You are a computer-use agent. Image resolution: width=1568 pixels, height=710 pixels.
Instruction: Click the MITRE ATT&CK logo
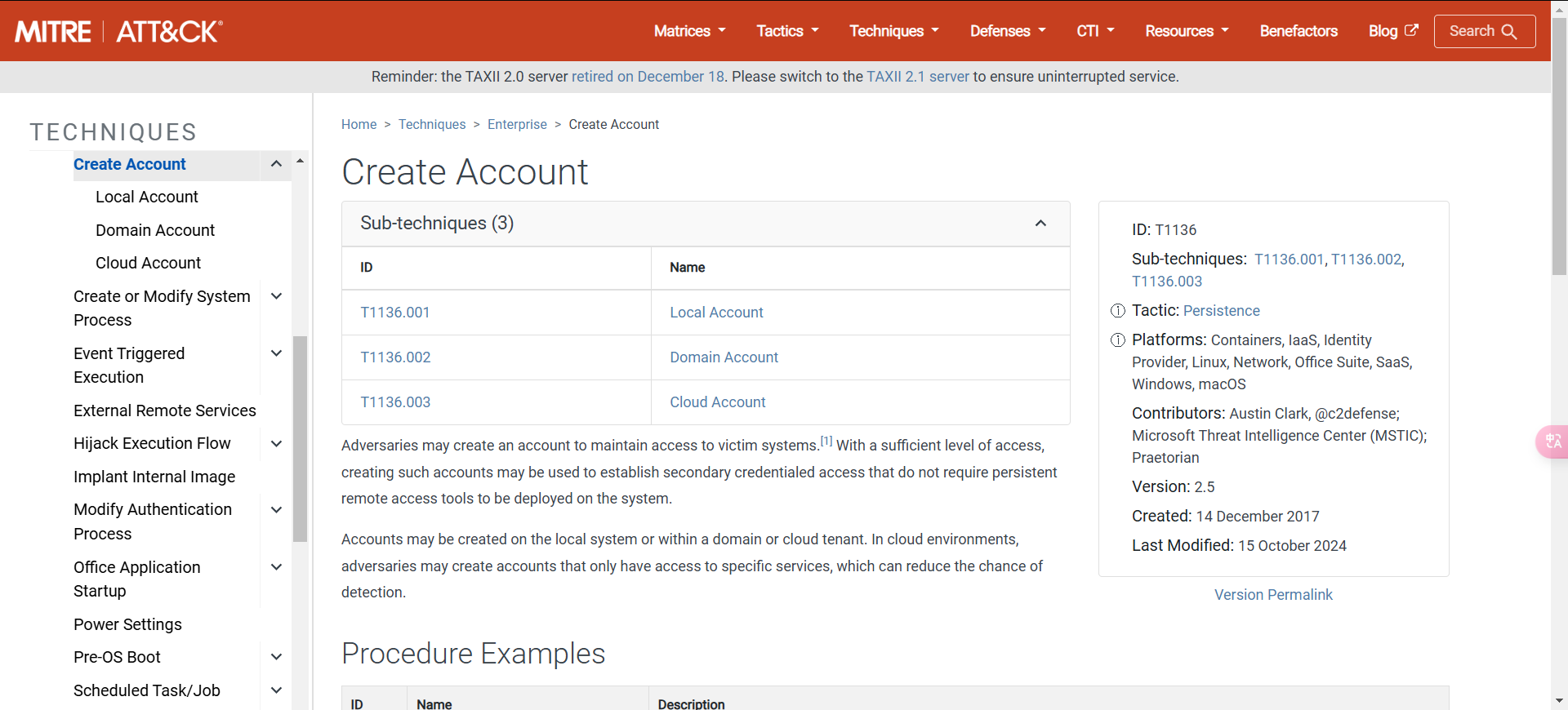click(118, 31)
